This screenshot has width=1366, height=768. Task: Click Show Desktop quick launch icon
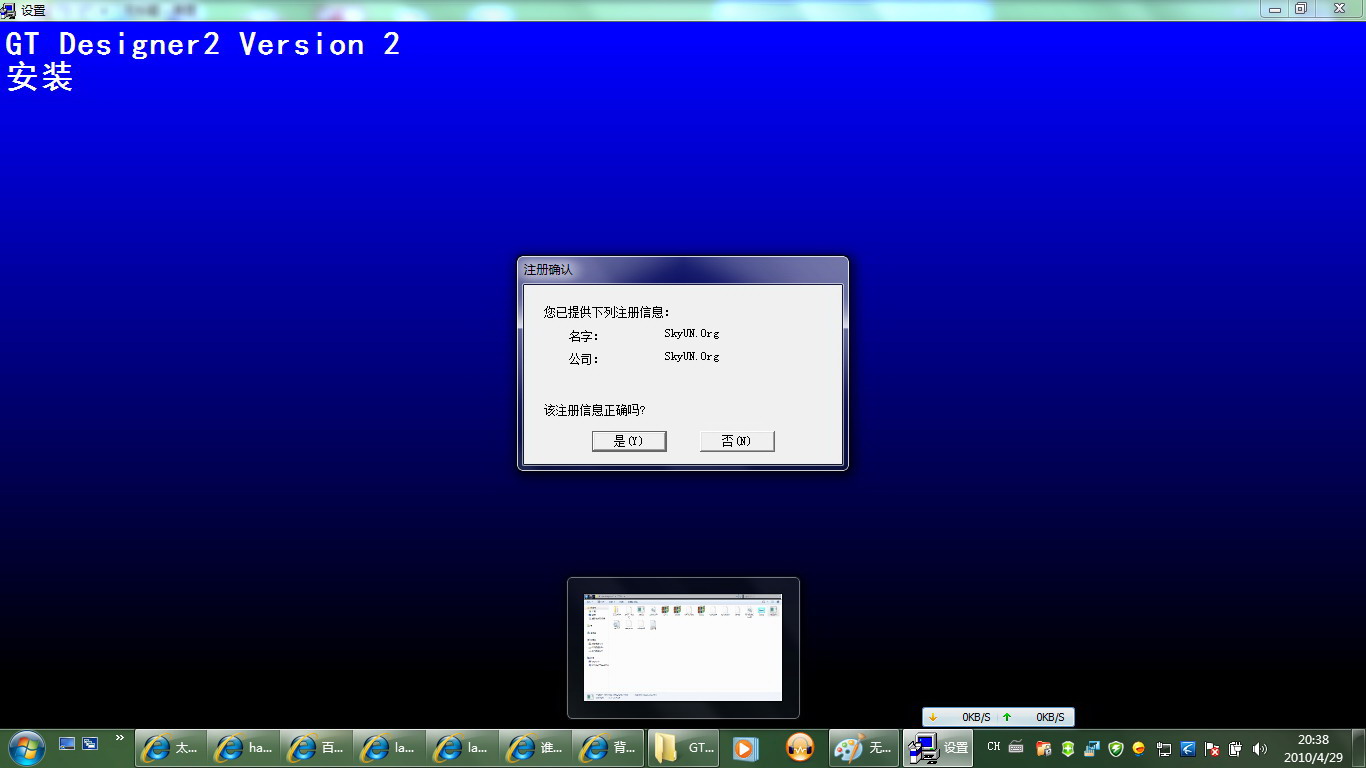pyautogui.click(x=67, y=743)
